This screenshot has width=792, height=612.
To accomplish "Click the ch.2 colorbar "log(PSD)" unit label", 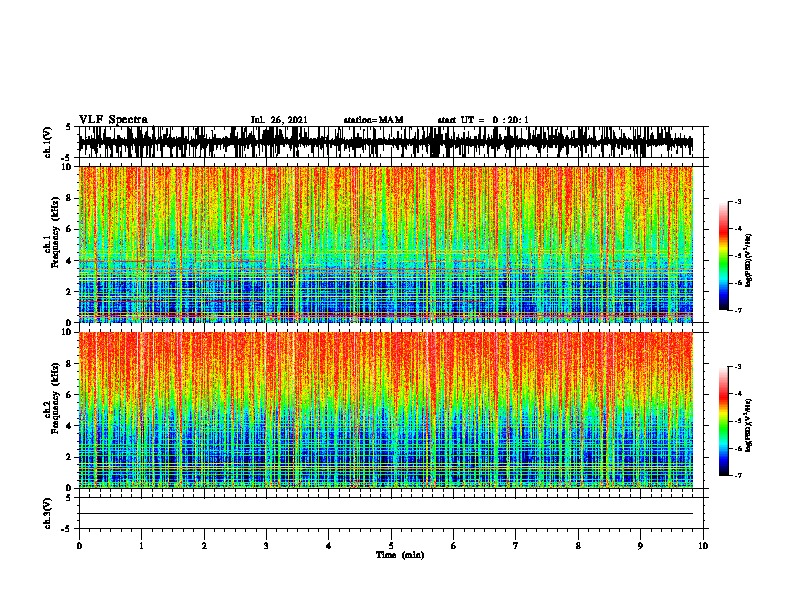I will (x=748, y=425).
